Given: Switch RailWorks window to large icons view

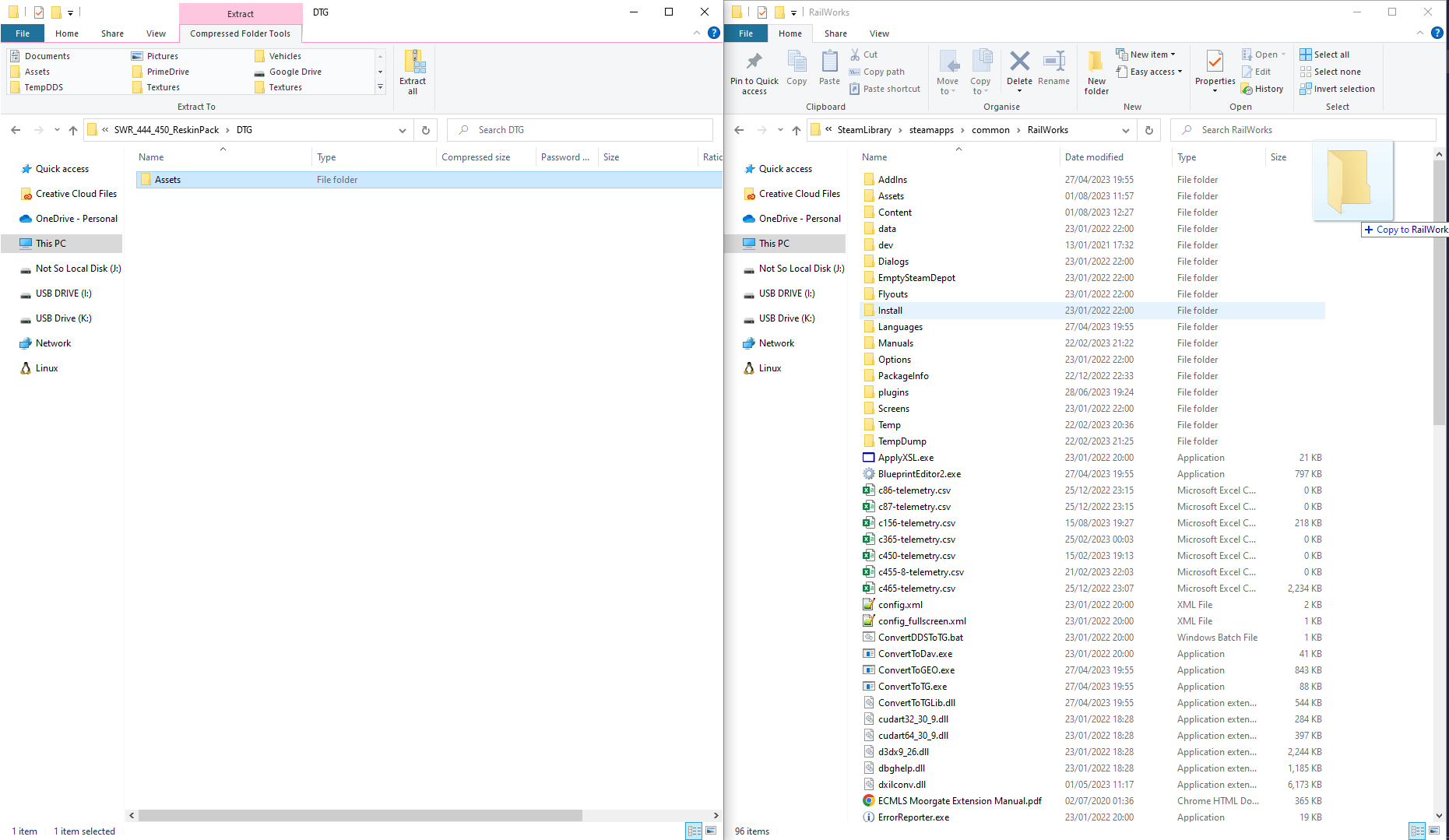Looking at the screenshot, I should (1434, 831).
